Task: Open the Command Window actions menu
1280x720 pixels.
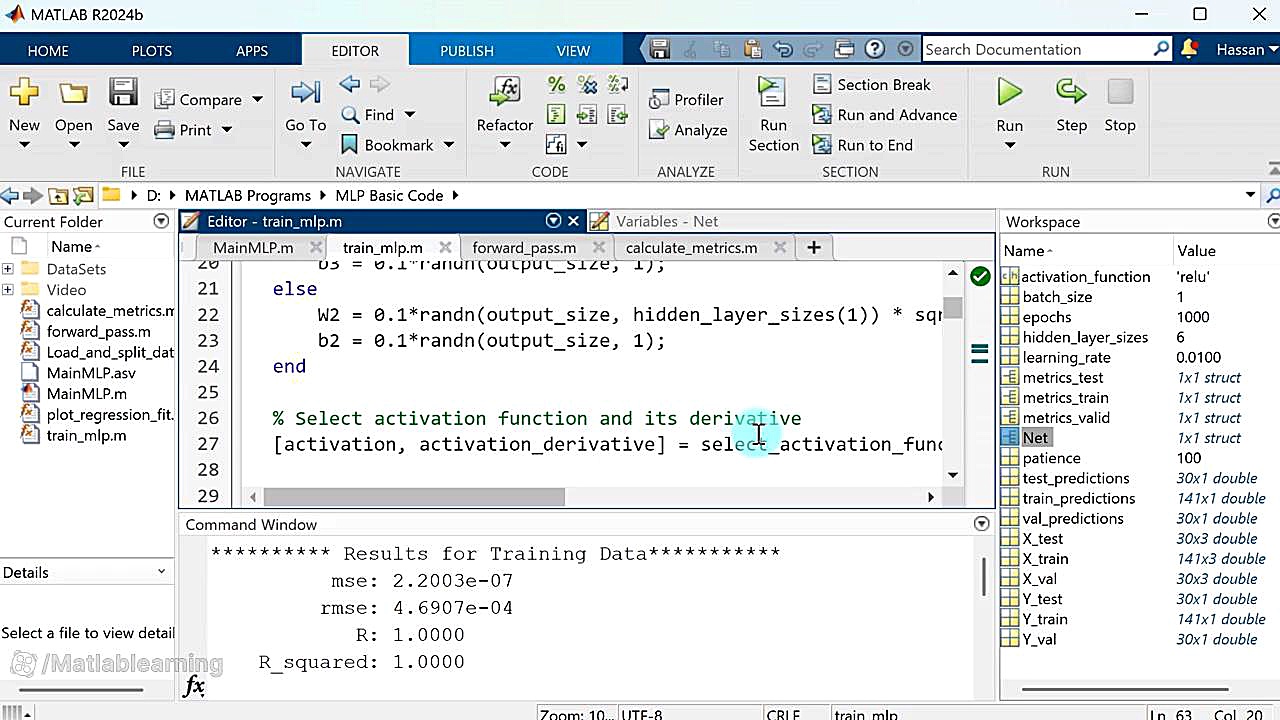Action: point(981,524)
